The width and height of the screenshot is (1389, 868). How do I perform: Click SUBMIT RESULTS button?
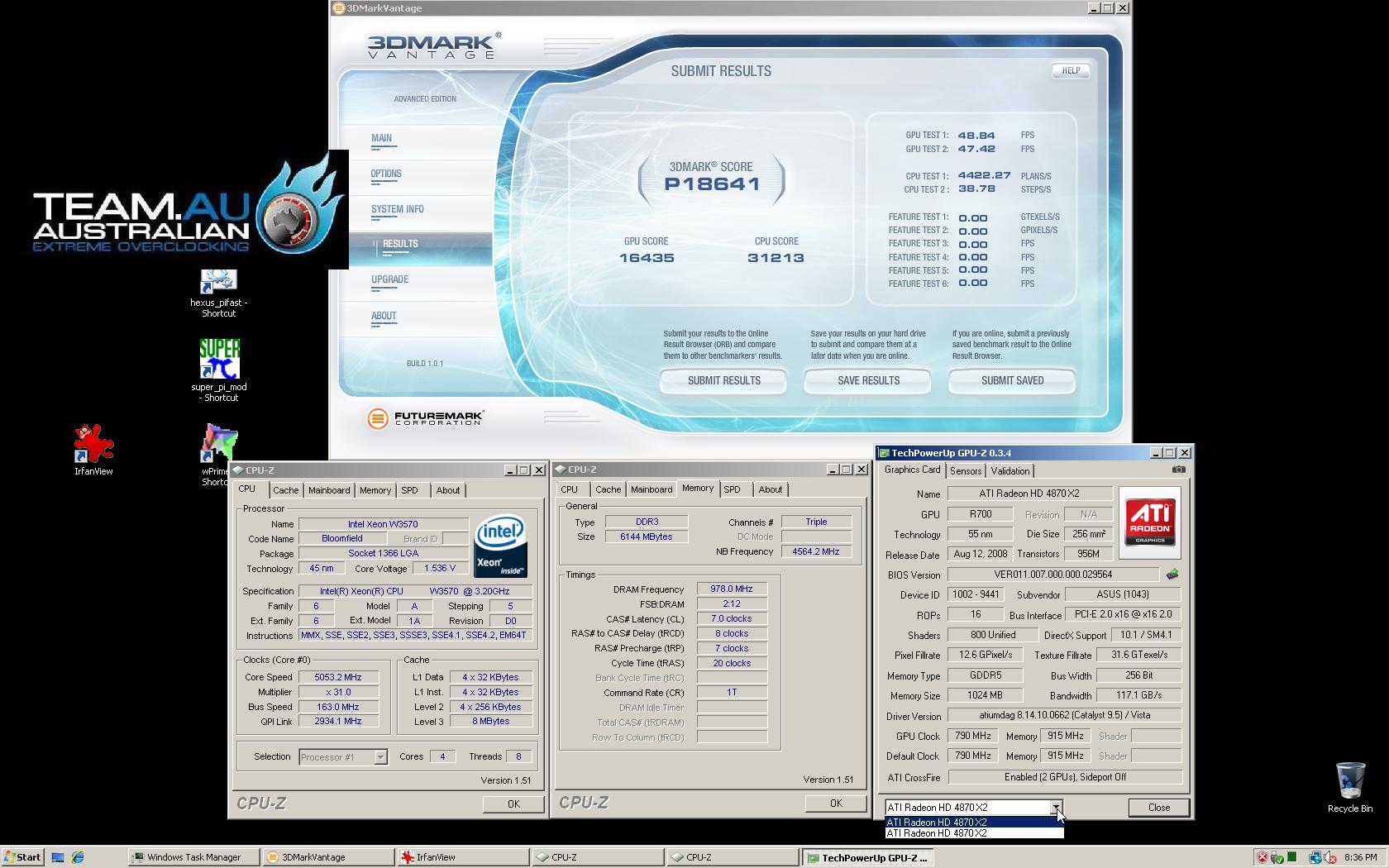723,381
